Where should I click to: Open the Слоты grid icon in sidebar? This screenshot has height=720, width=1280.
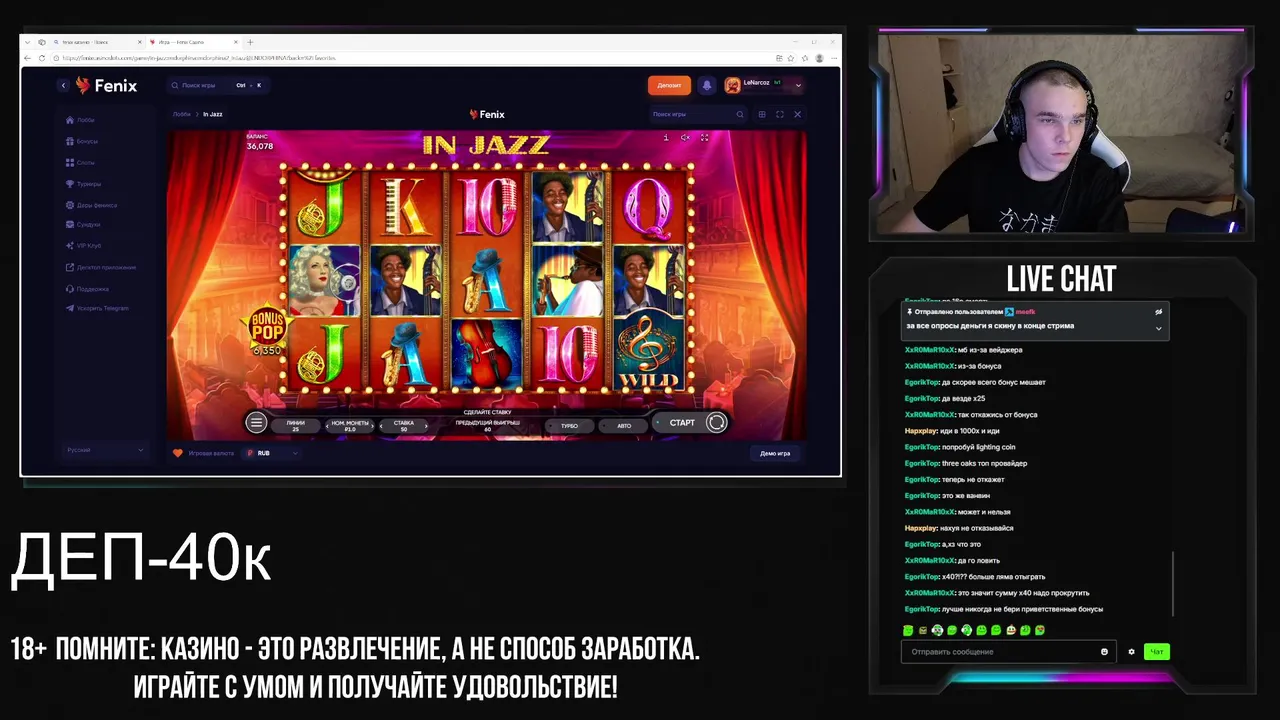click(70, 162)
